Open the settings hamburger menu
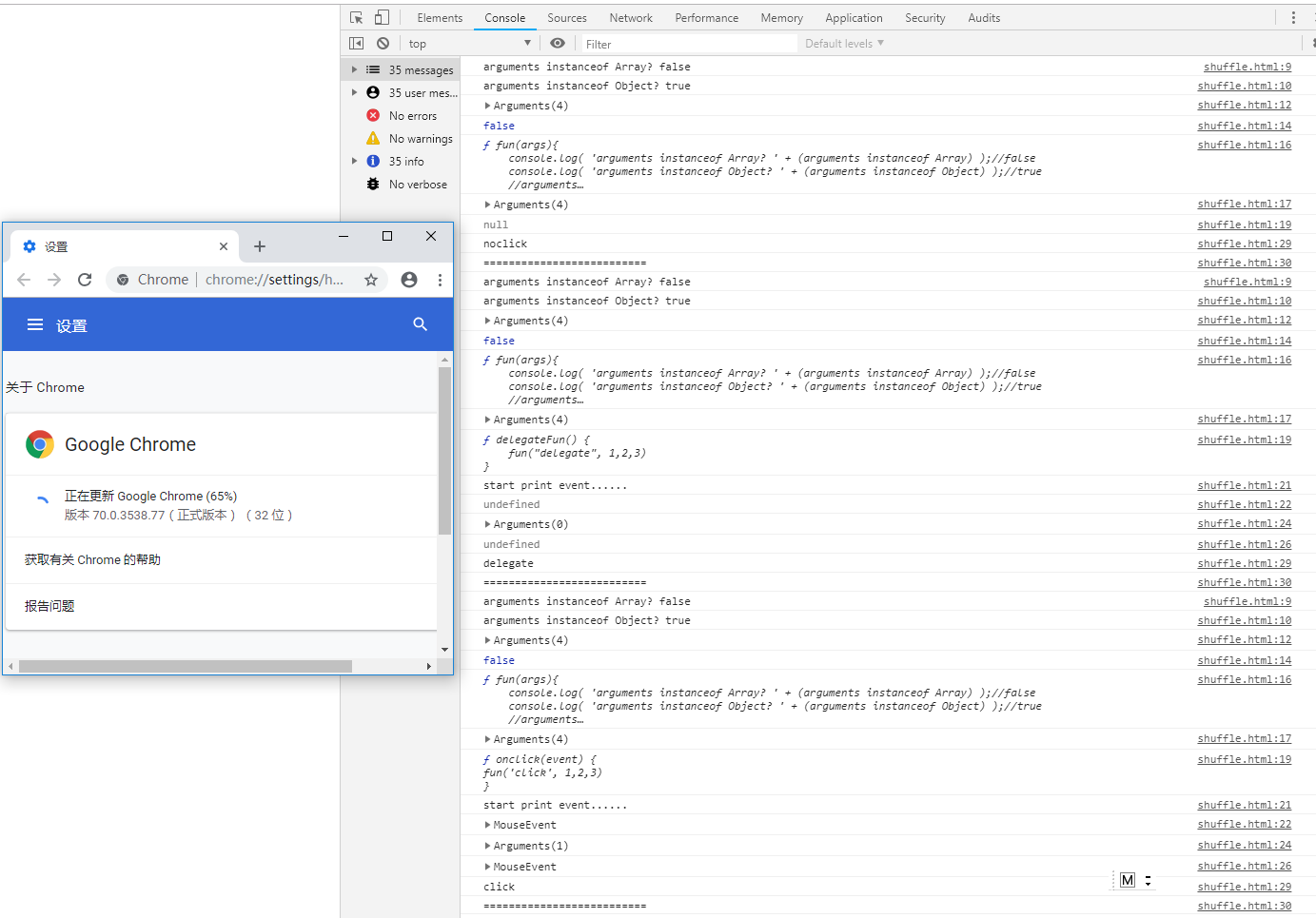1316x918 pixels. [x=35, y=324]
